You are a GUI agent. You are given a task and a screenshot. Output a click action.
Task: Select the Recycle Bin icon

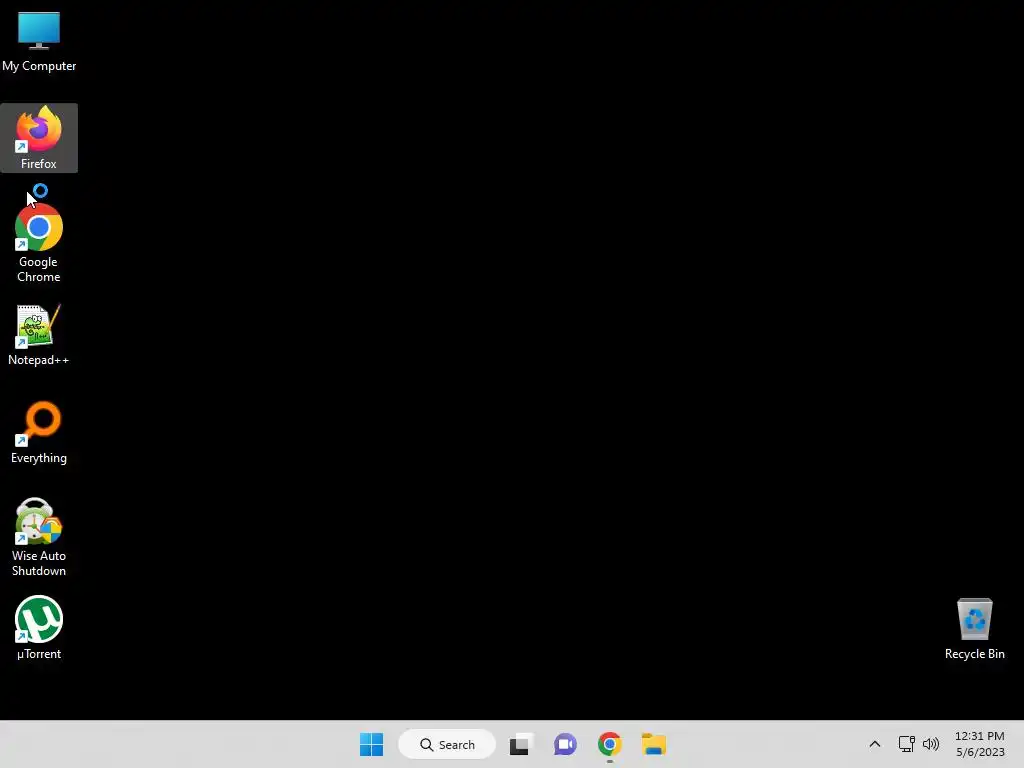[974, 628]
